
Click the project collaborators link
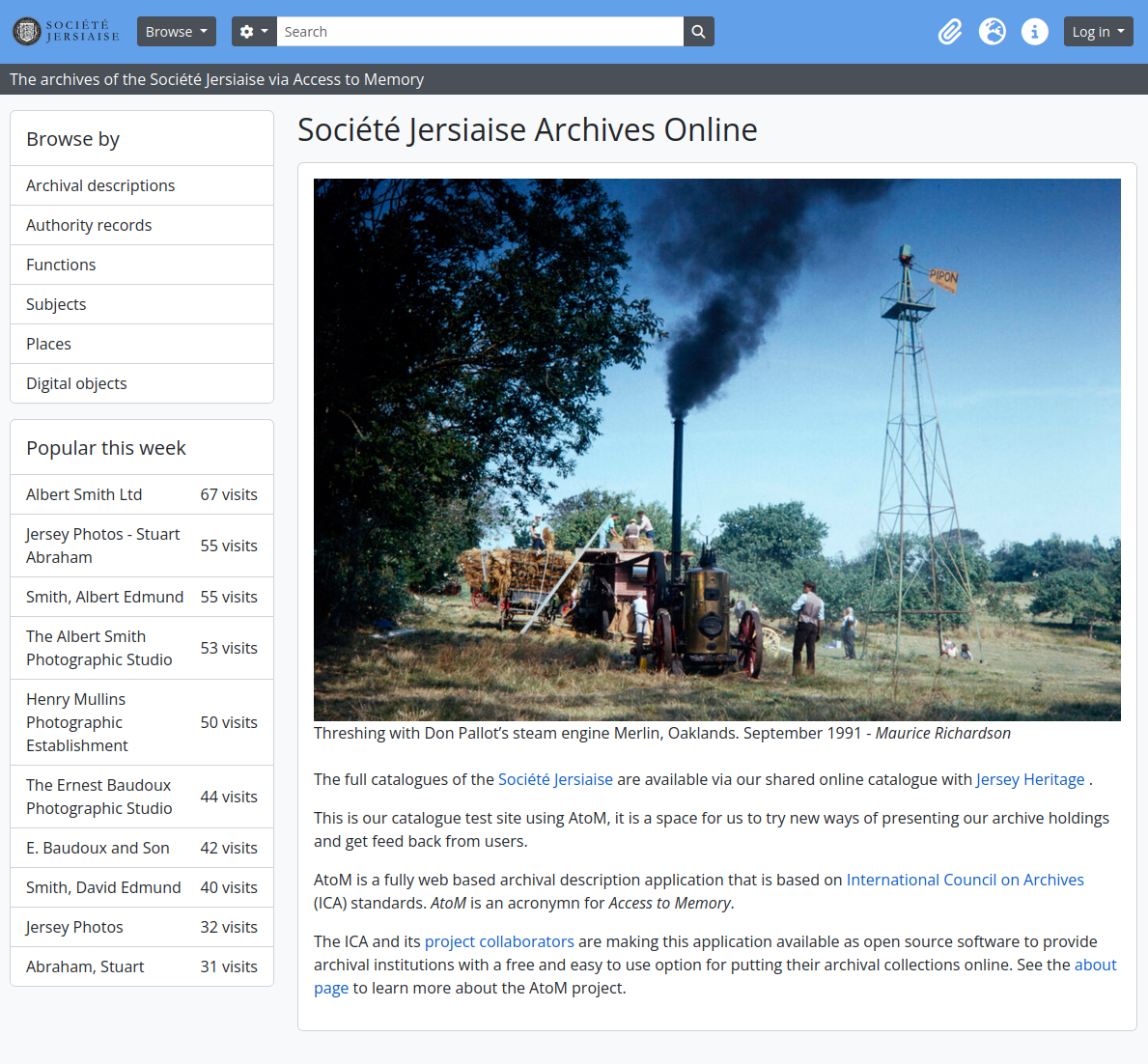pyautogui.click(x=499, y=941)
